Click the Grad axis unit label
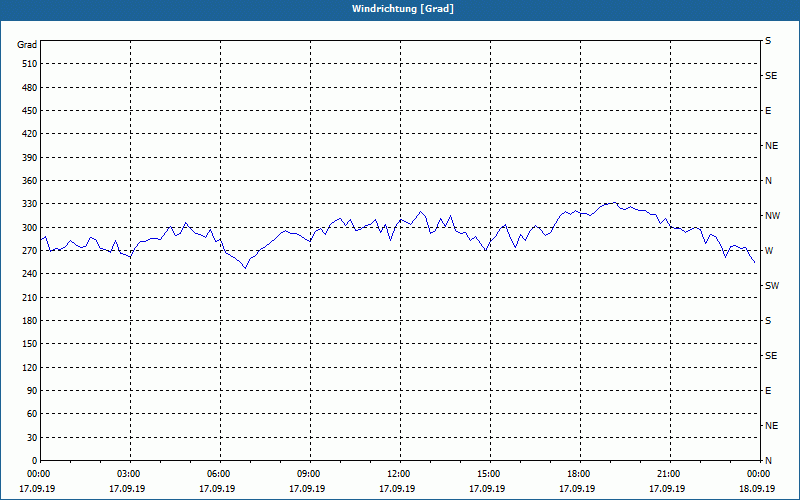The image size is (800, 500). click(x=27, y=45)
